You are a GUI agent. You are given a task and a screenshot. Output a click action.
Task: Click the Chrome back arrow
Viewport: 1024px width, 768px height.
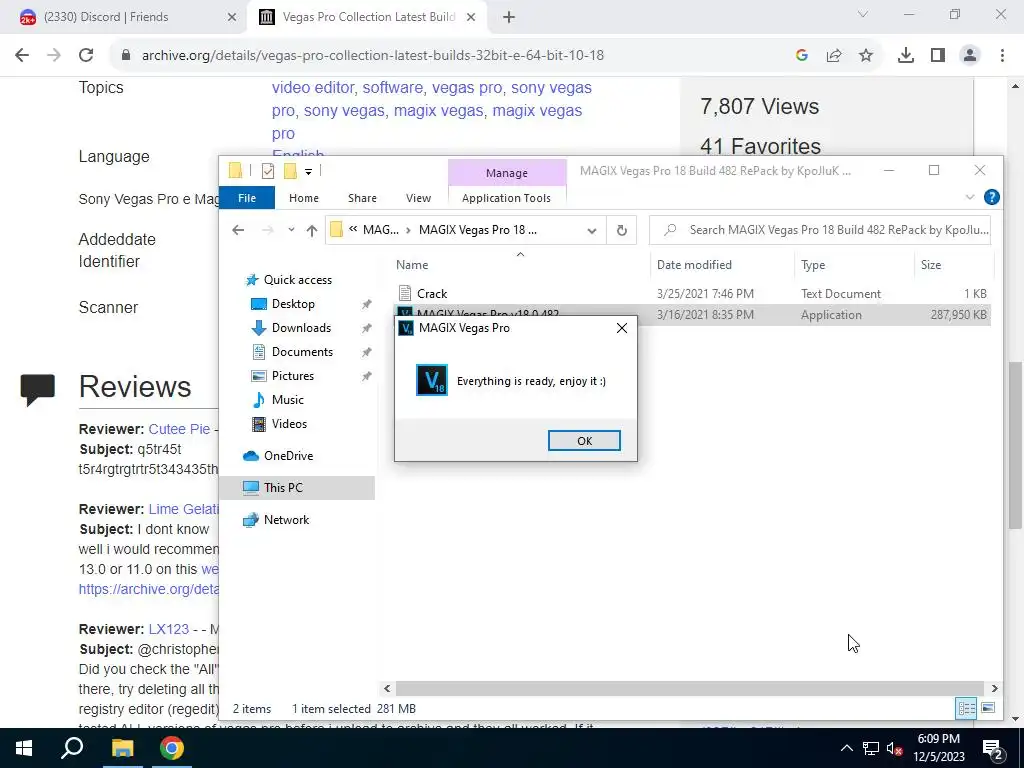tap(22, 56)
